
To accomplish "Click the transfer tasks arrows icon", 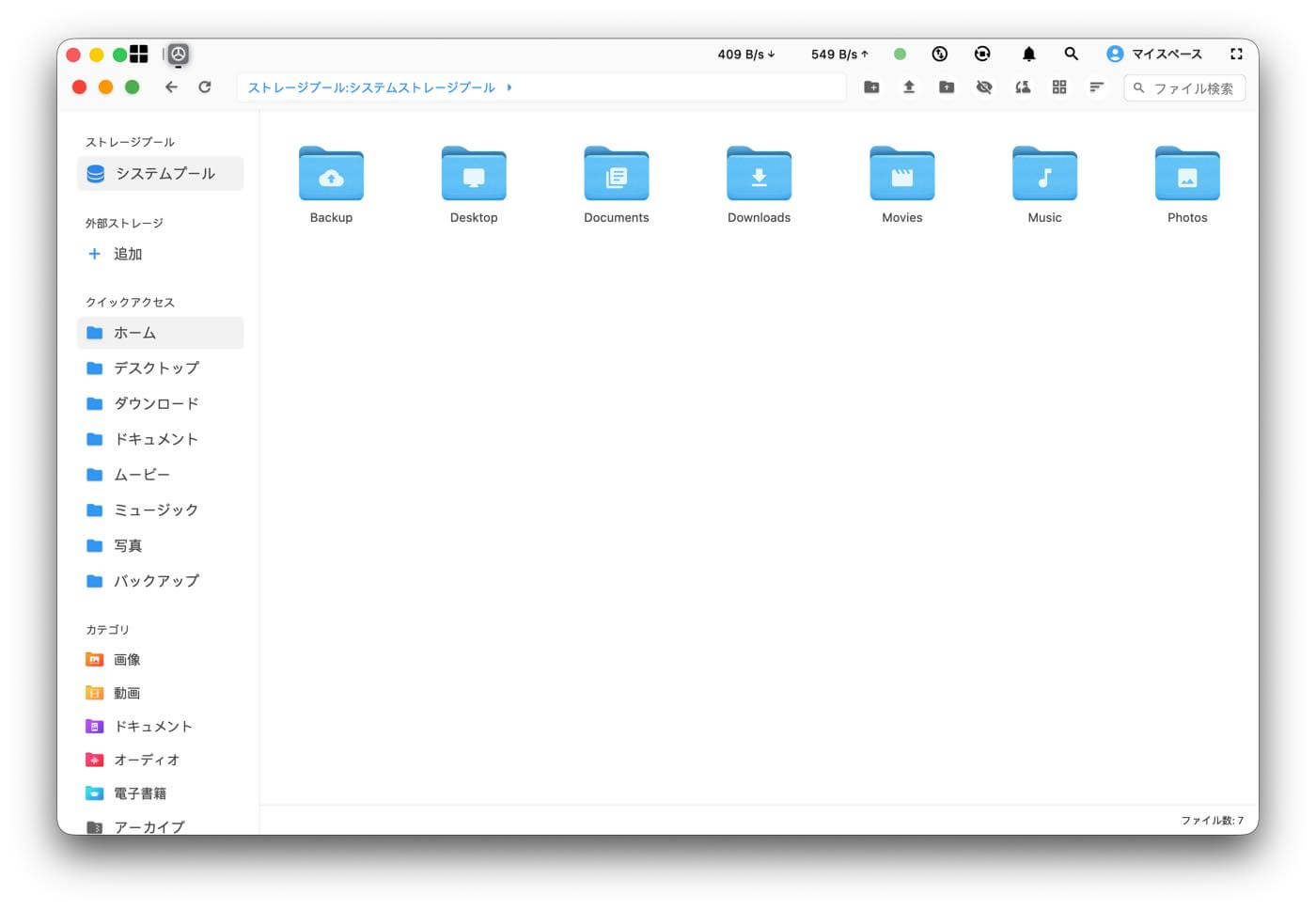I will pos(939,55).
